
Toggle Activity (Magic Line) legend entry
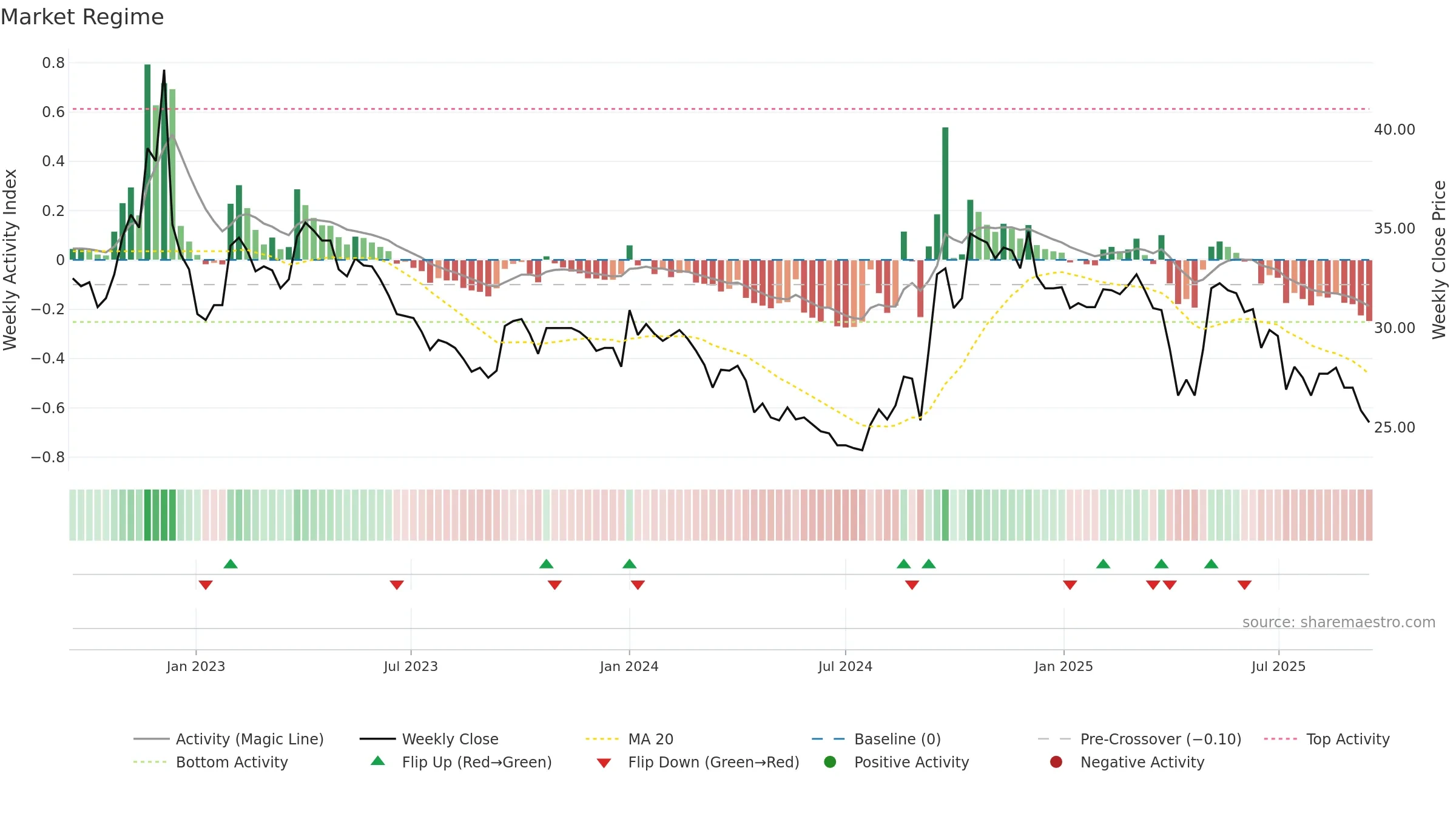[x=229, y=739]
